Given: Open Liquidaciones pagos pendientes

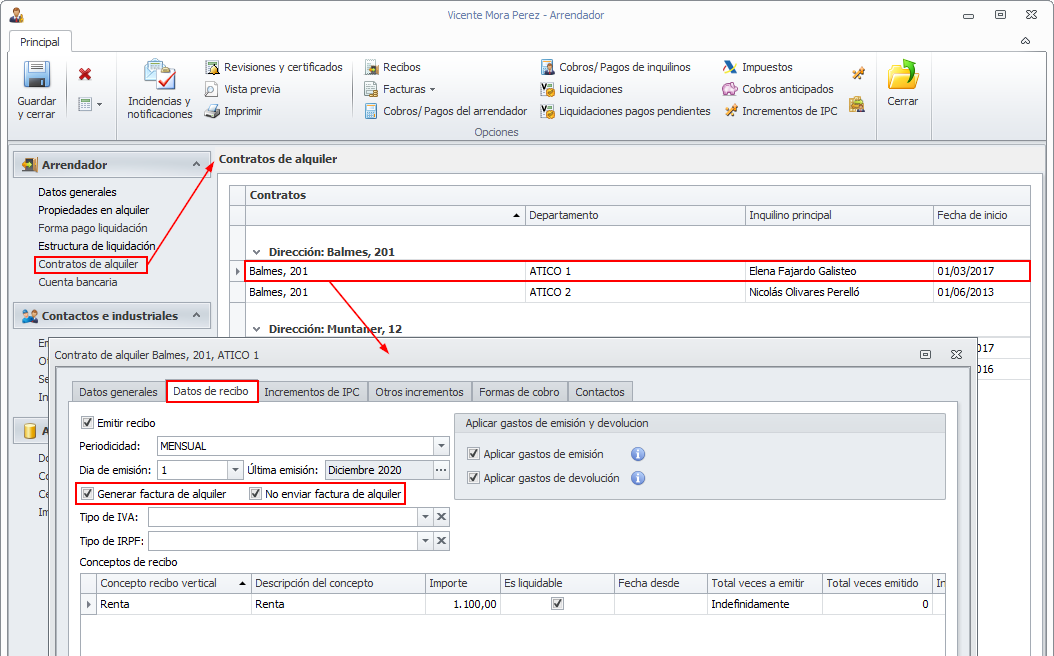Looking at the screenshot, I should (x=625, y=111).
